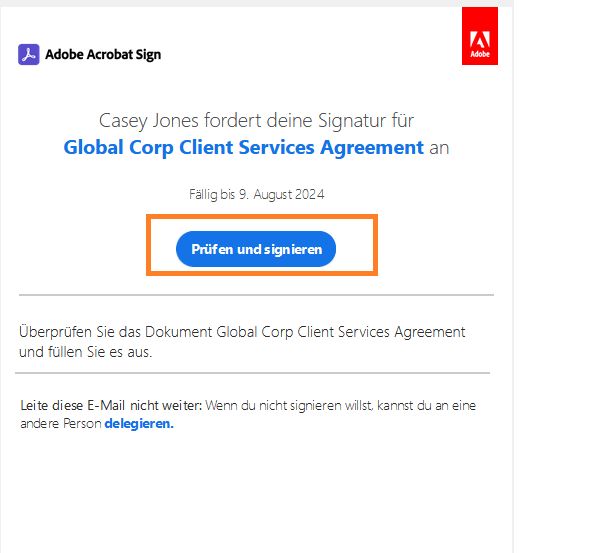The width and height of the screenshot is (601, 553).
Task: Open the Global Corp Client Services Agreement link
Action: point(243,147)
